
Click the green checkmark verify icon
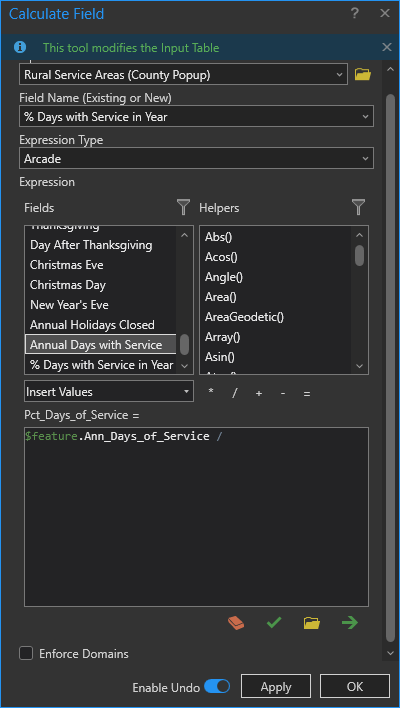pyautogui.click(x=274, y=623)
